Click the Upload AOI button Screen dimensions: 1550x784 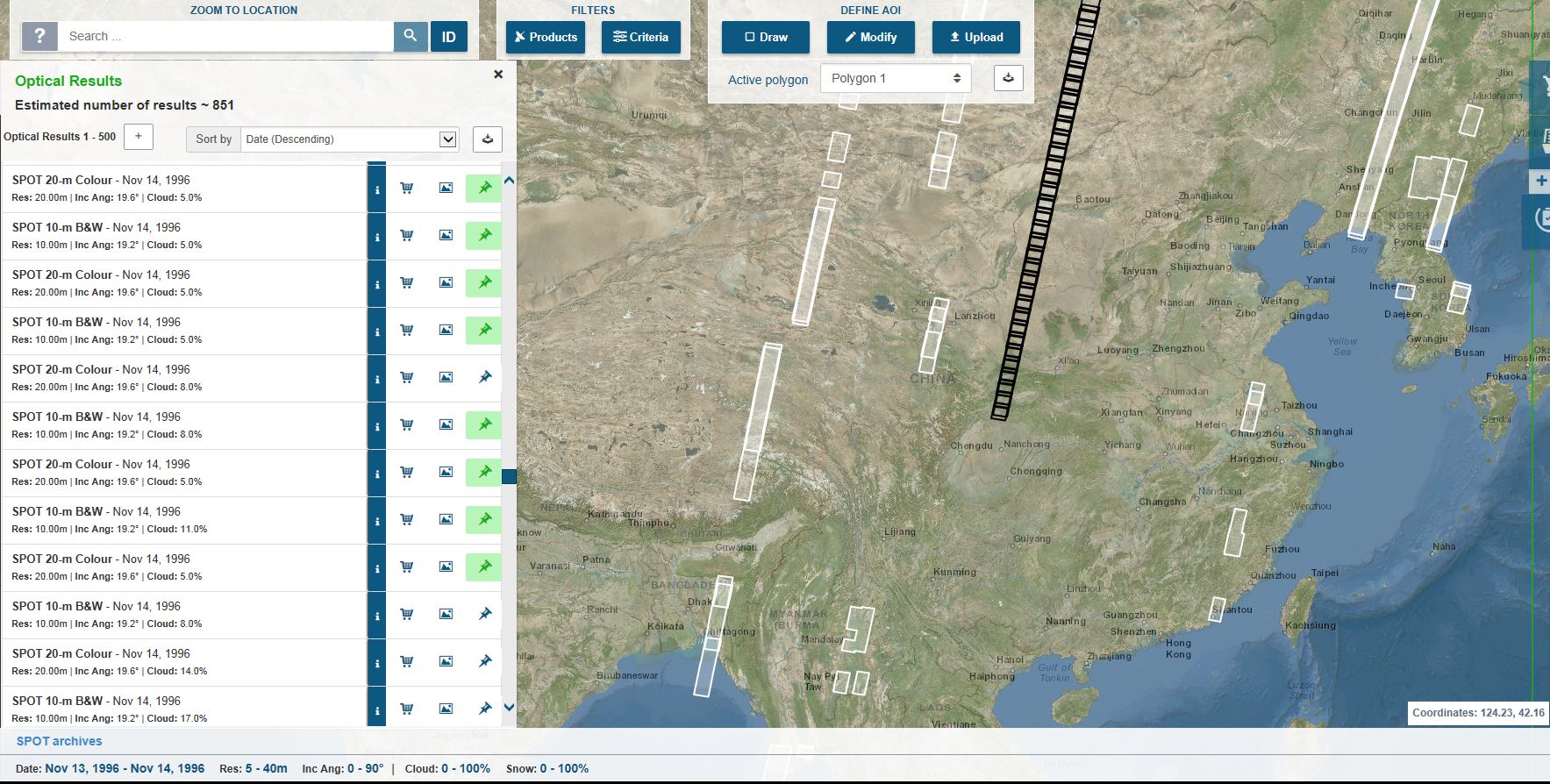(975, 37)
